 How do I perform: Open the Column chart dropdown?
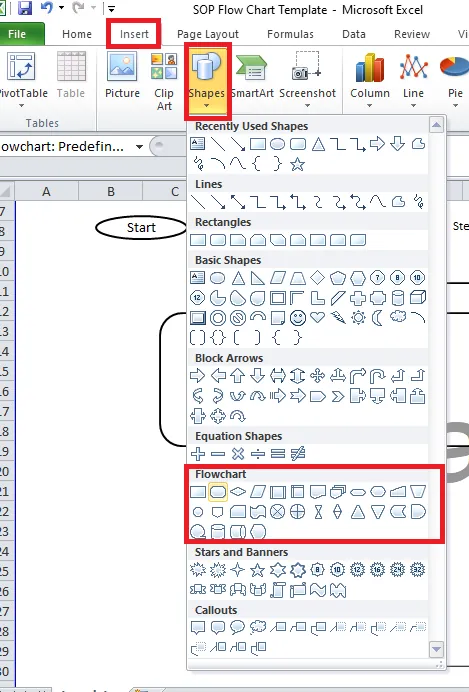click(x=370, y=80)
